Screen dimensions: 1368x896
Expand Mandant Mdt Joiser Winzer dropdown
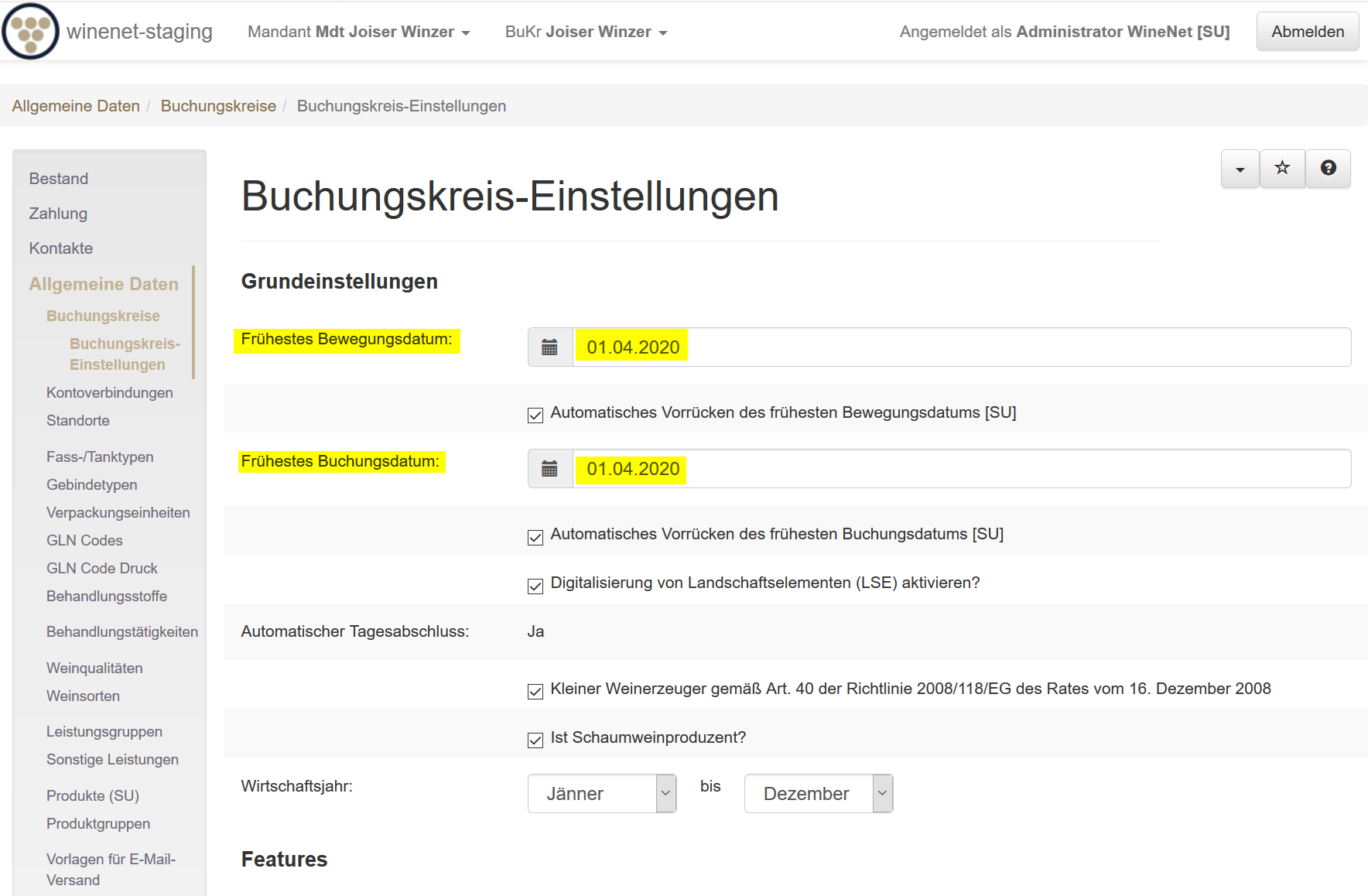358,32
